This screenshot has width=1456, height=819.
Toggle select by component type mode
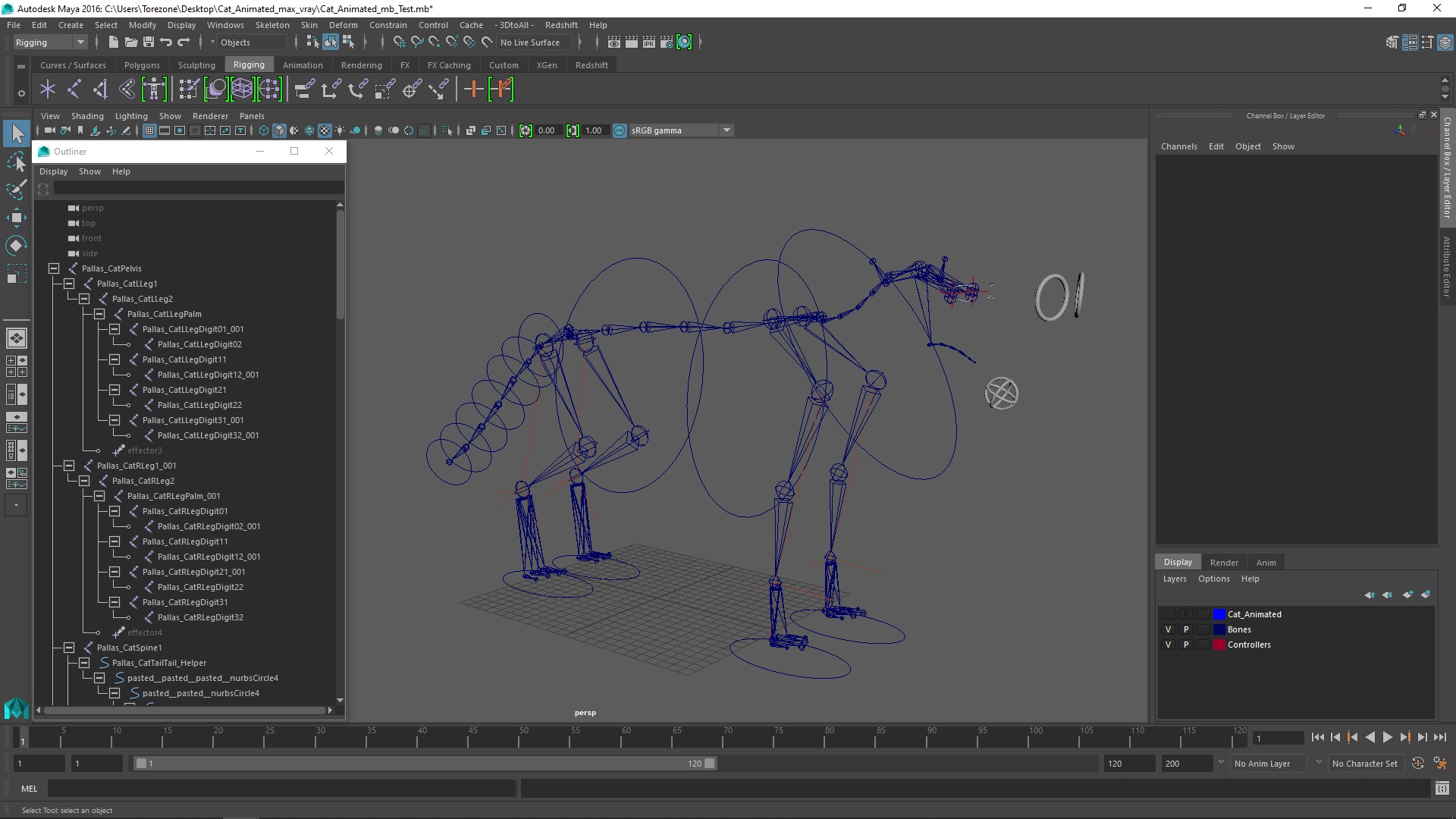click(348, 42)
